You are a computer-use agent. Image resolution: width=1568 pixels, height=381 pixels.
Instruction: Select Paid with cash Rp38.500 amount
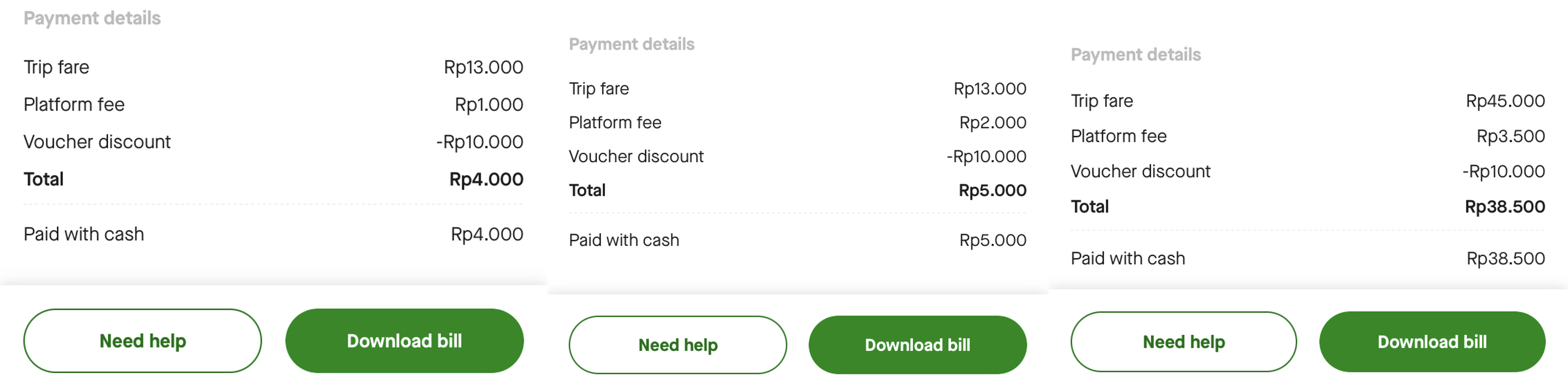pos(1505,259)
